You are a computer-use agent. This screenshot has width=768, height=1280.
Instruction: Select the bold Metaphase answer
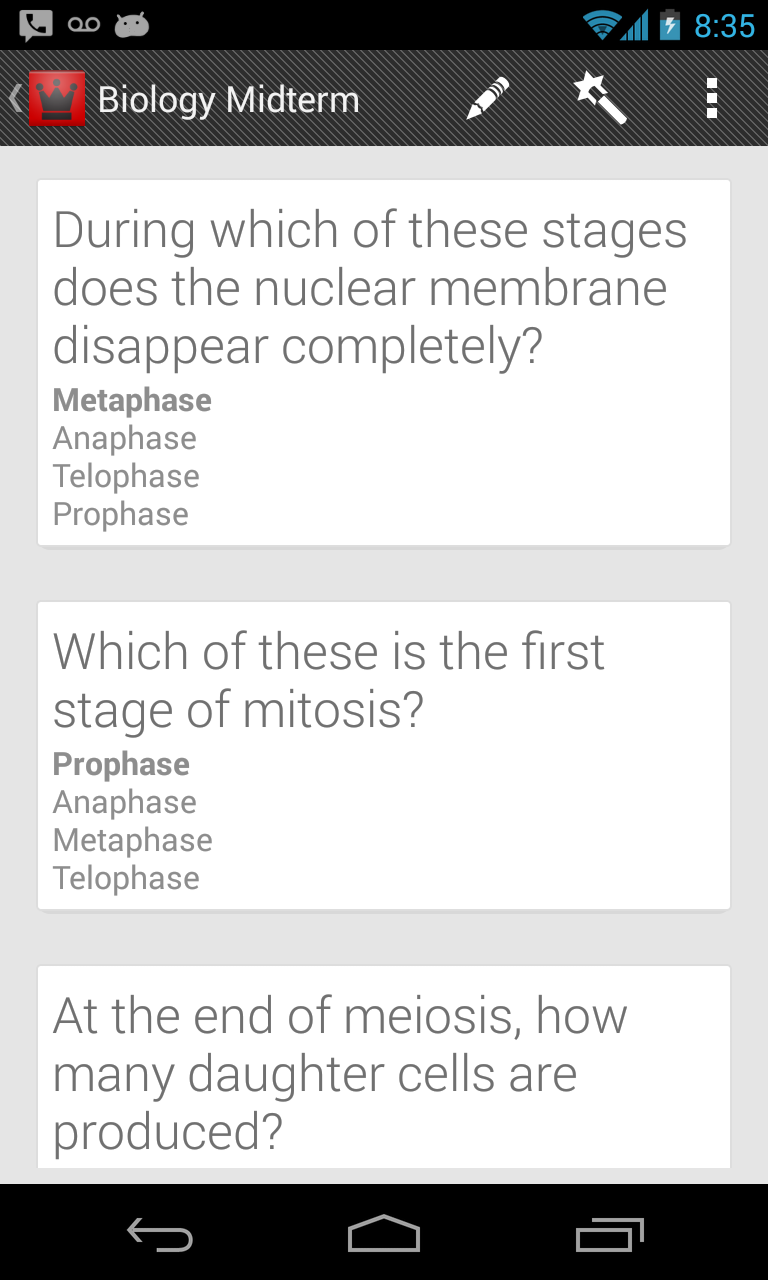132,400
